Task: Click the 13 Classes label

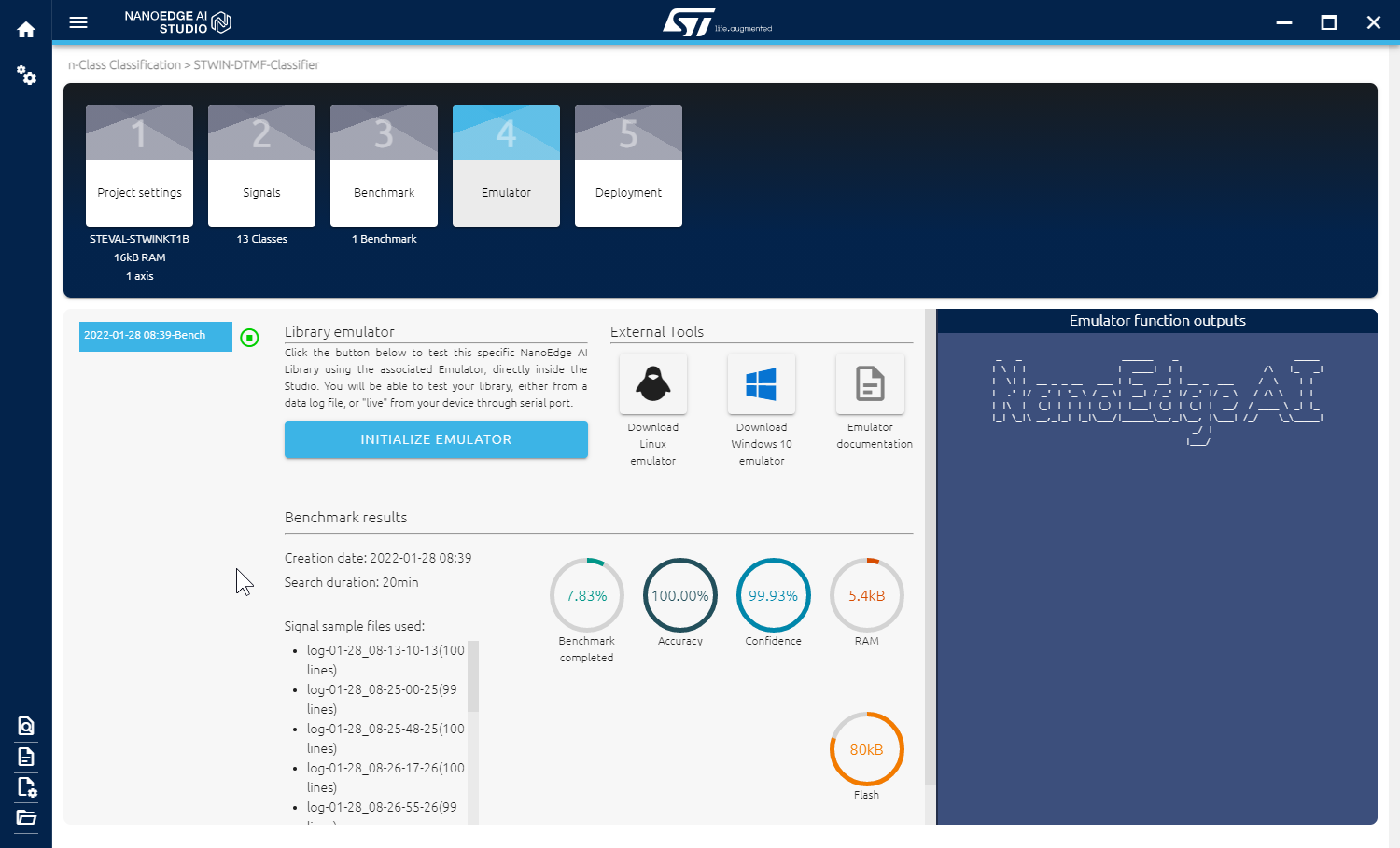Action: (261, 239)
